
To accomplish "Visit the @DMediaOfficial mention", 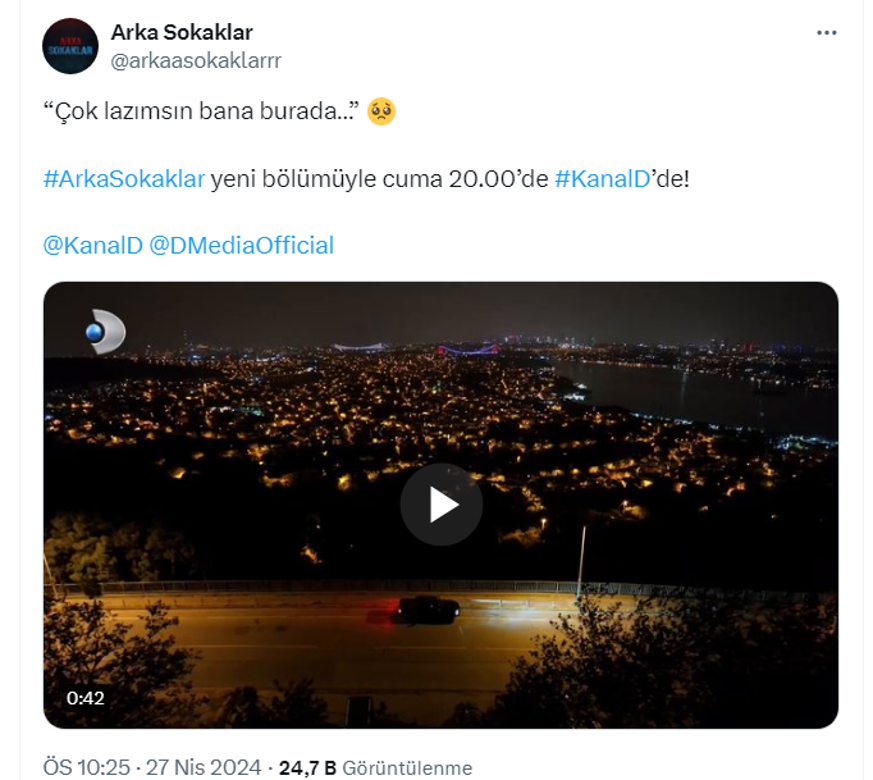I will (241, 246).
